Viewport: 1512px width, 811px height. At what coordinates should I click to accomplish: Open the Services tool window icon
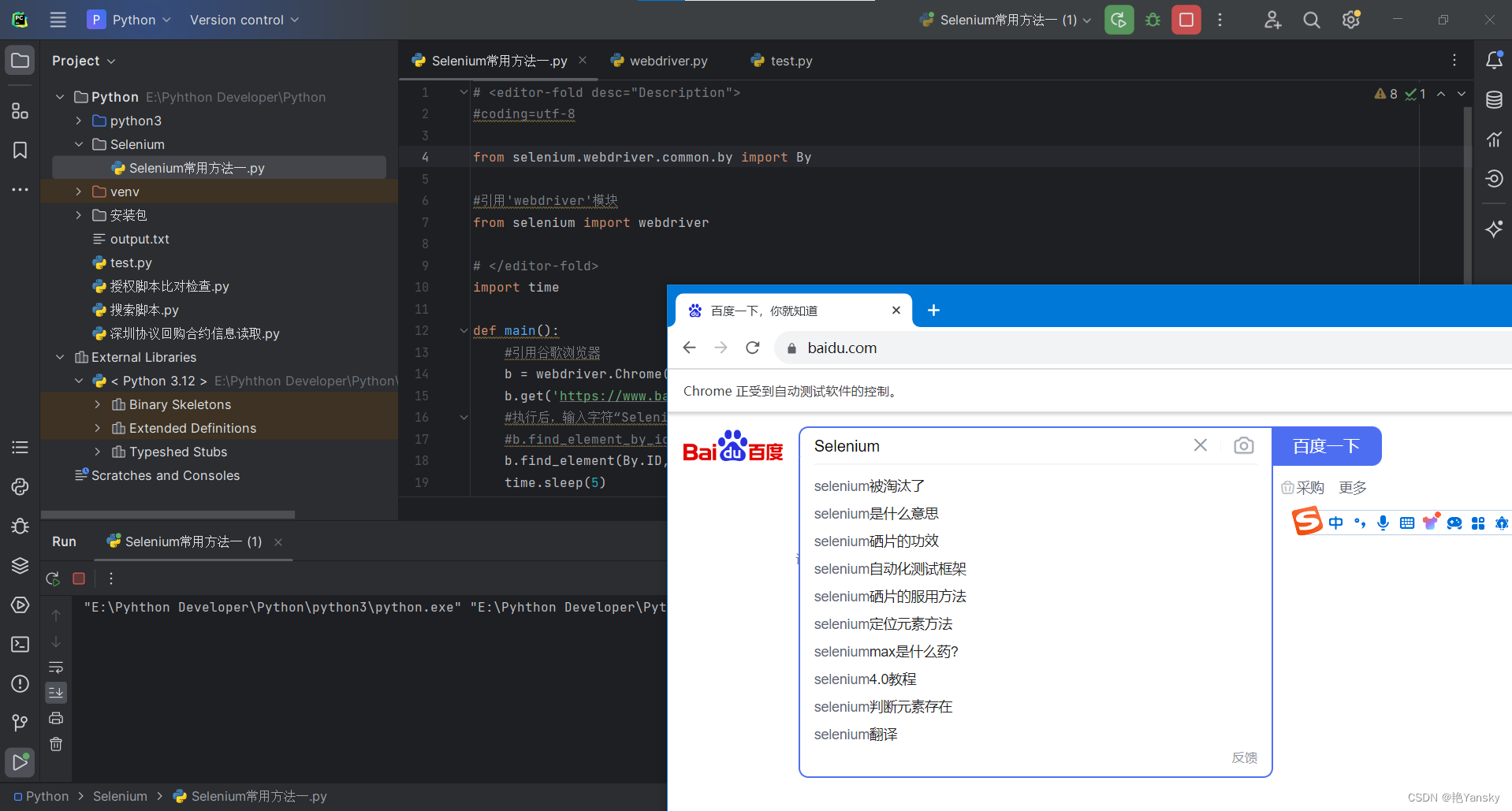click(x=20, y=605)
